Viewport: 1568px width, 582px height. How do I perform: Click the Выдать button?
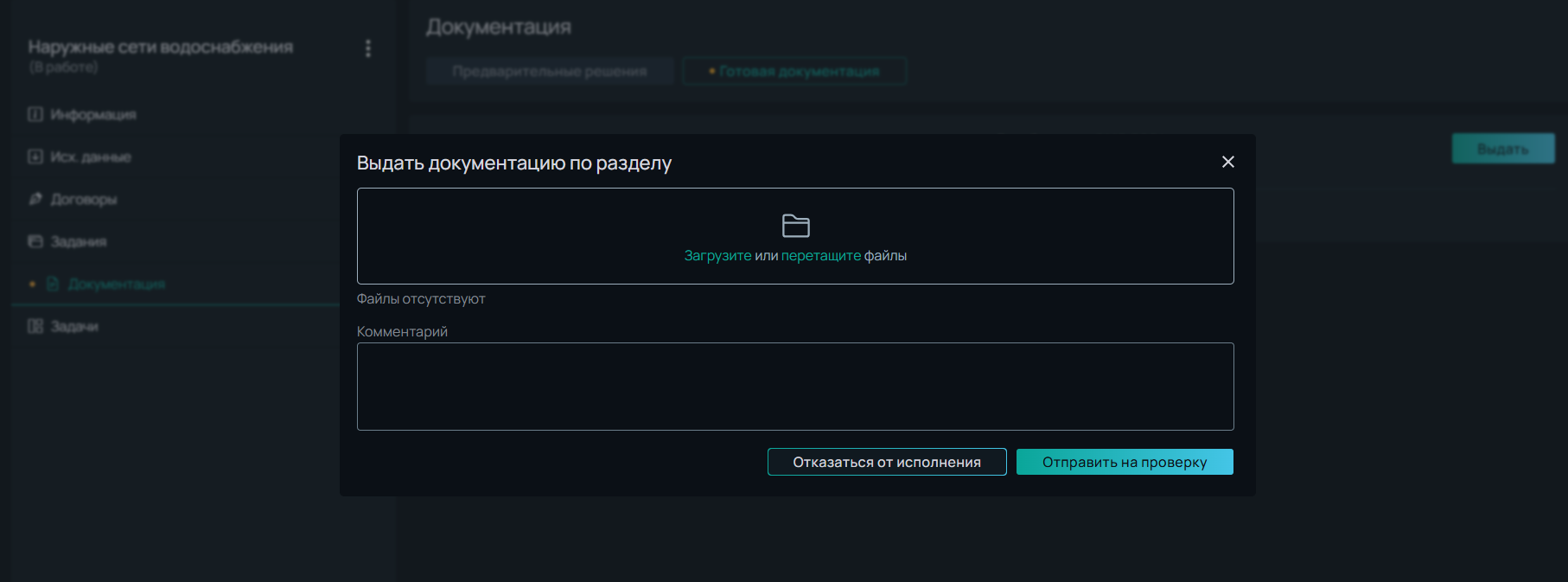[1503, 149]
